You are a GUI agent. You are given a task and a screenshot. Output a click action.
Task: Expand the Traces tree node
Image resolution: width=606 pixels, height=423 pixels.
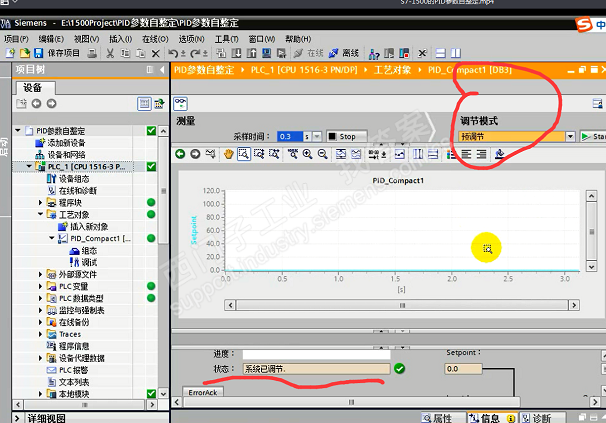40,334
